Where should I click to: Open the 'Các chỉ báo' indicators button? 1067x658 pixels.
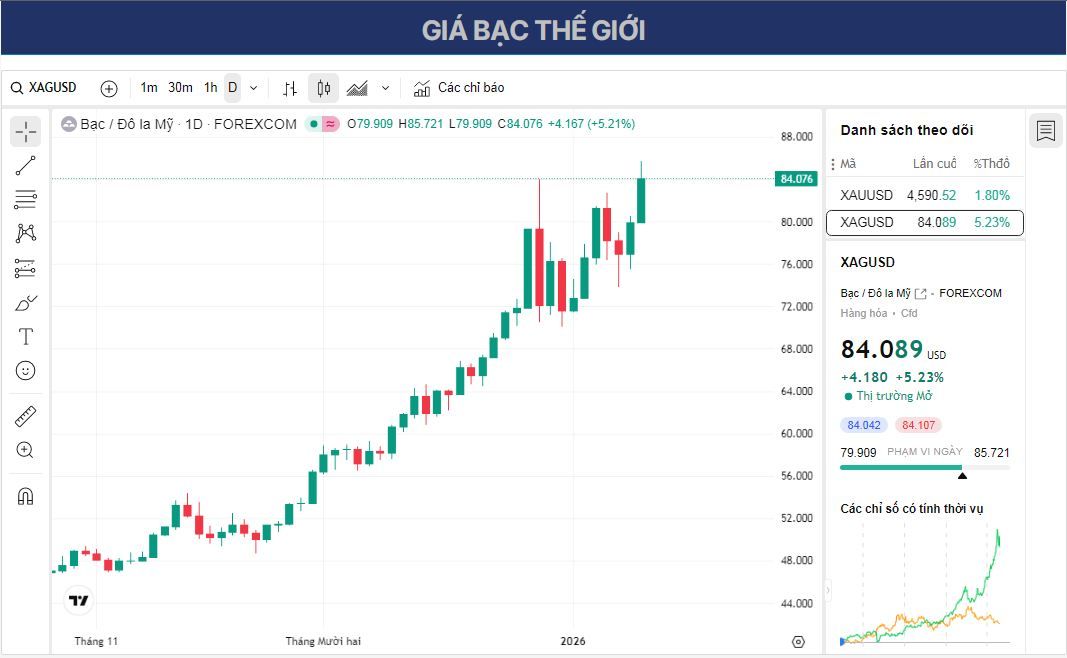[459, 88]
